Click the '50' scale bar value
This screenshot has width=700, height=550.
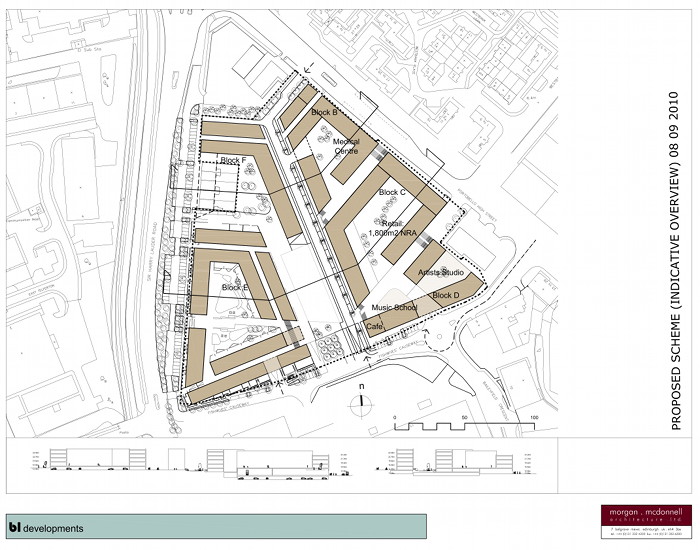pyautogui.click(x=464, y=418)
